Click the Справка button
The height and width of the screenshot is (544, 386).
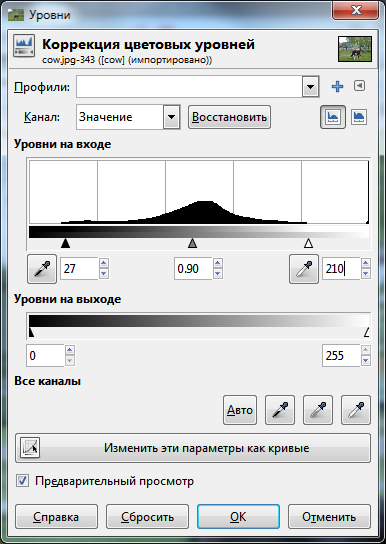click(56, 517)
